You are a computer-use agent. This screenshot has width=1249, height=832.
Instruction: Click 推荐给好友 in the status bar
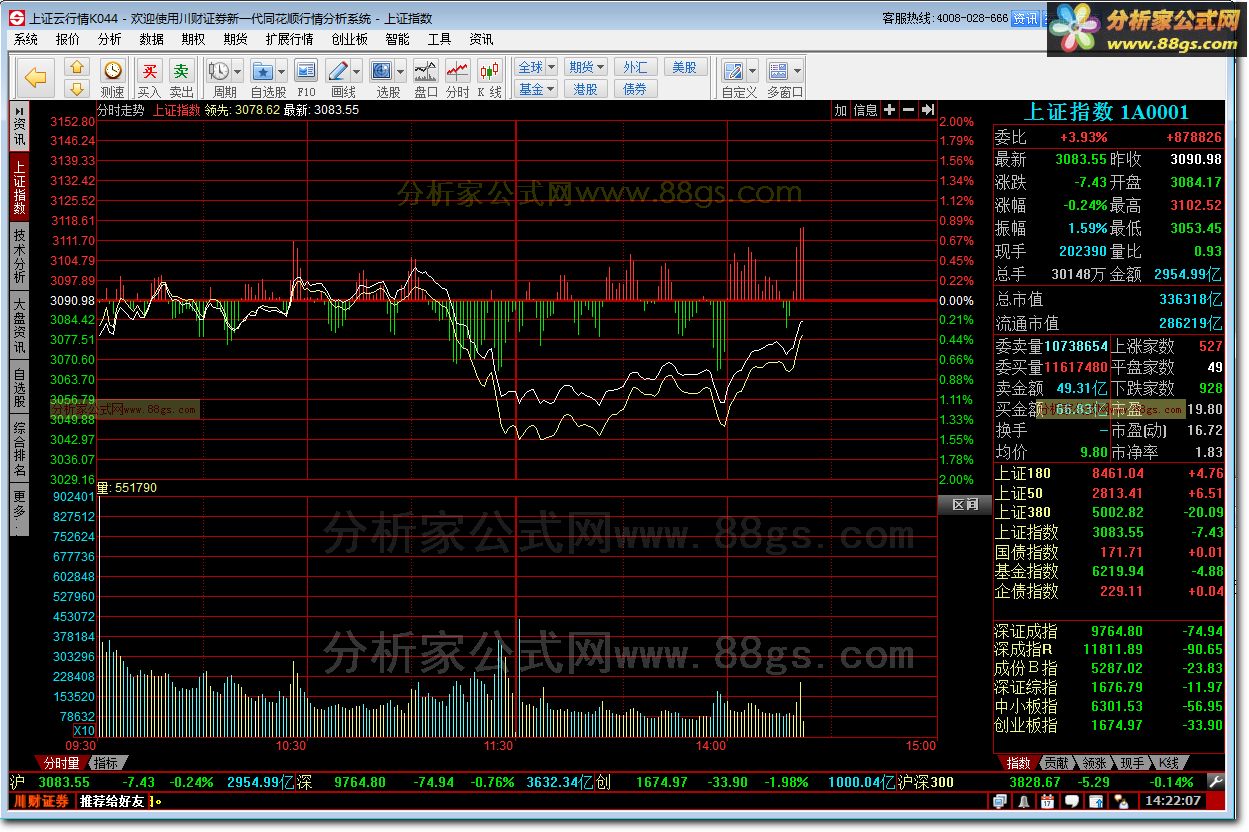[x=113, y=801]
